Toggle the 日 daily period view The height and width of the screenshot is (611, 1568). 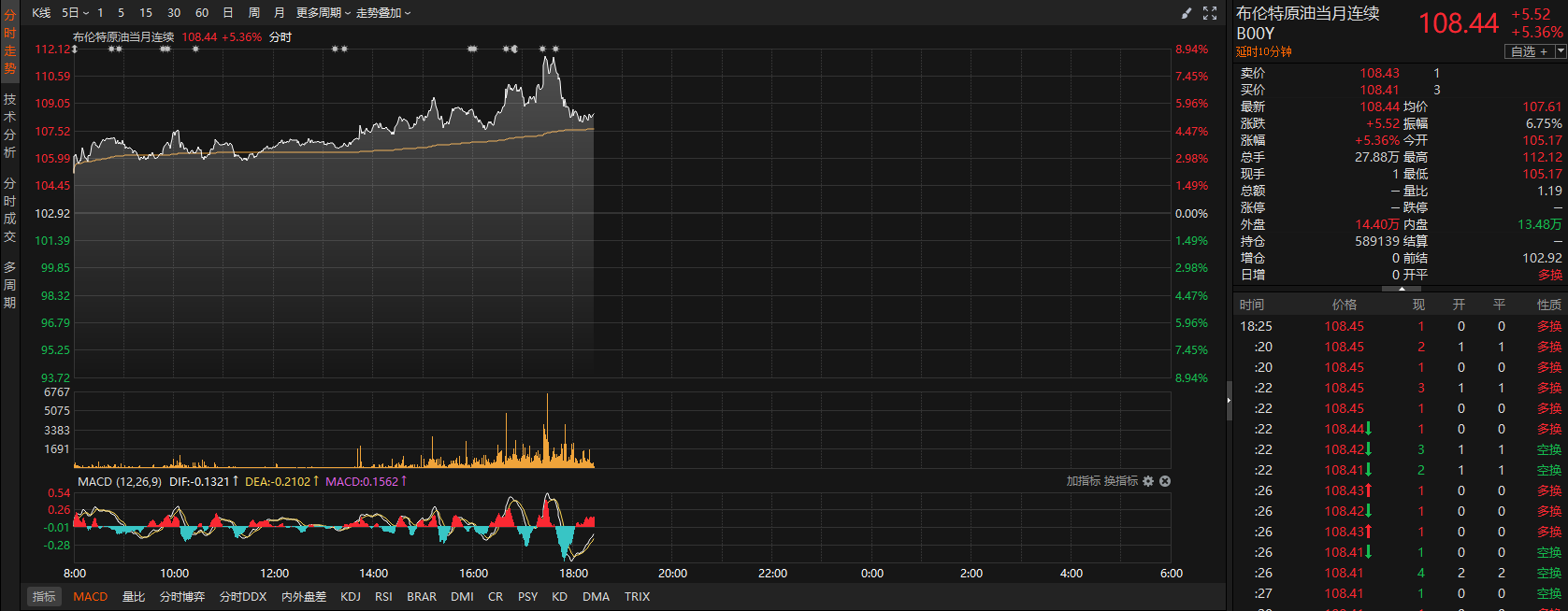[x=228, y=13]
